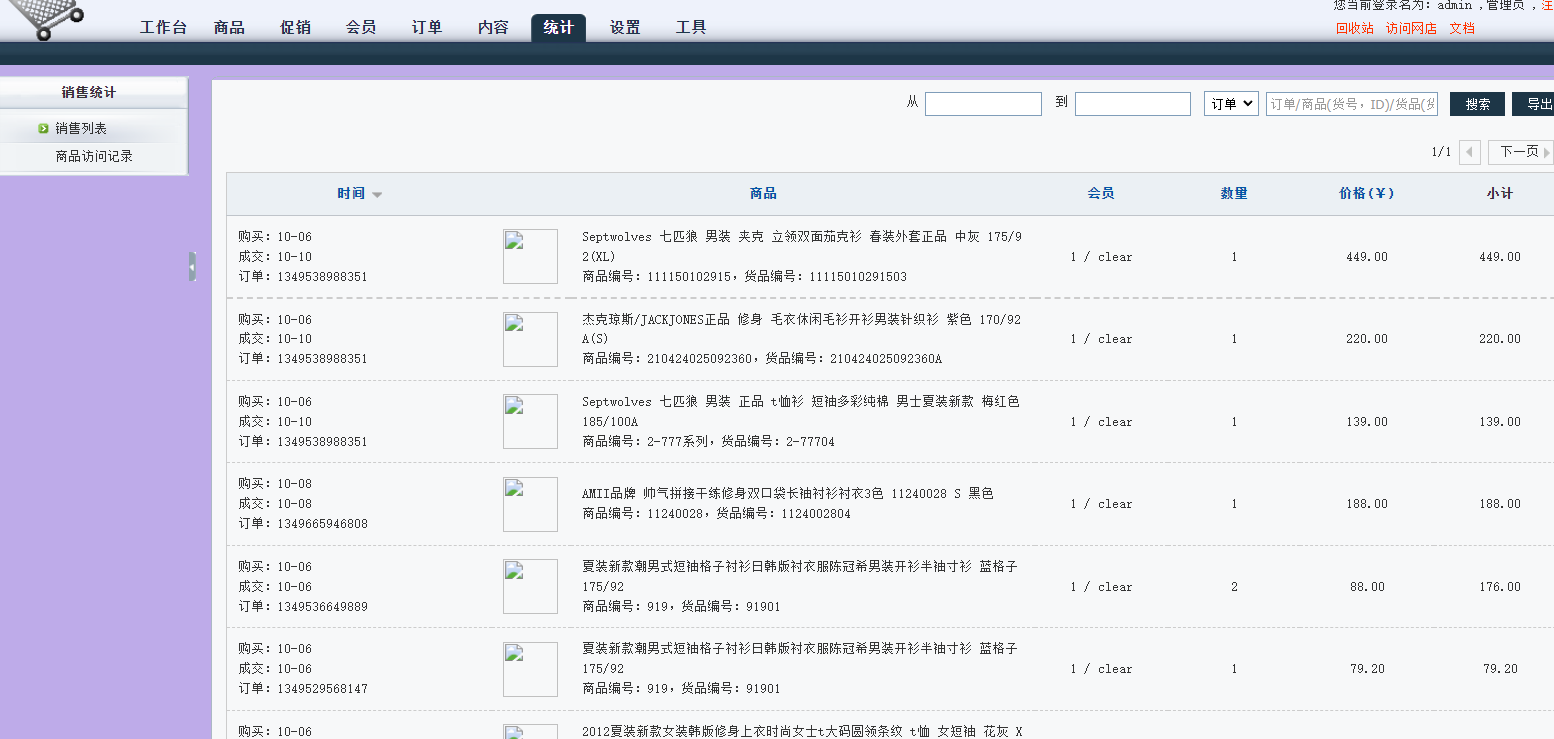Open the 工作台 menu
Image resolution: width=1554 pixels, height=739 pixels.
click(x=163, y=27)
